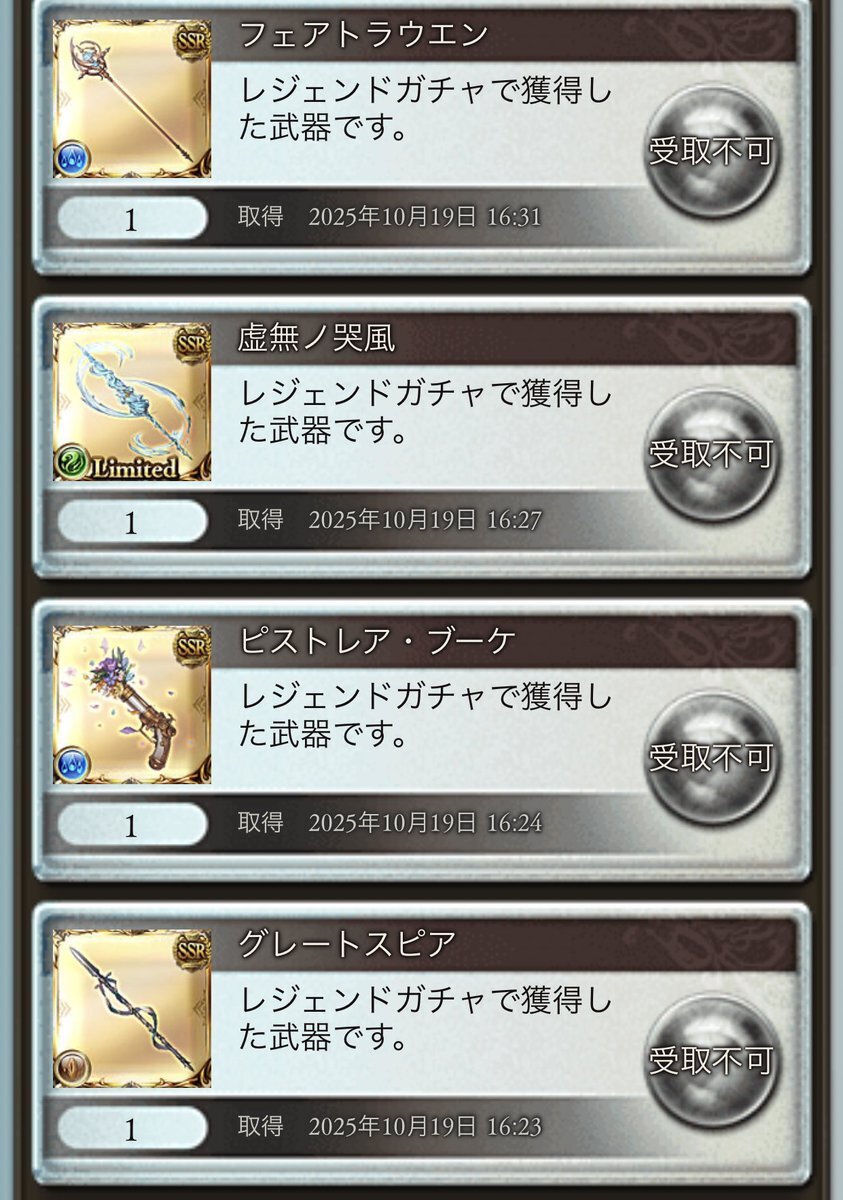Select the quantity field of フェアトラウエン

point(132,219)
